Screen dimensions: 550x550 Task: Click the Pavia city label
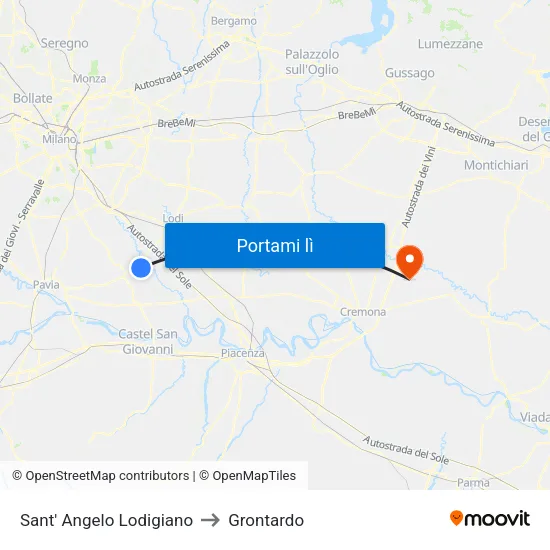tap(46, 284)
